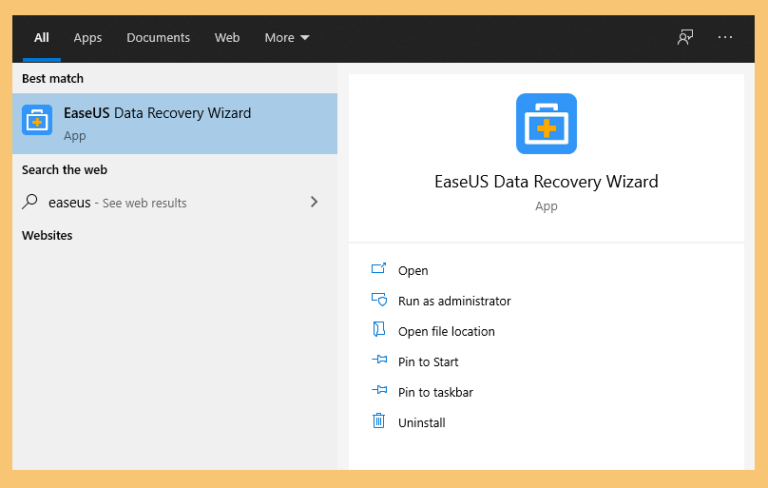
Task: Expand the More dropdown
Action: 287,38
